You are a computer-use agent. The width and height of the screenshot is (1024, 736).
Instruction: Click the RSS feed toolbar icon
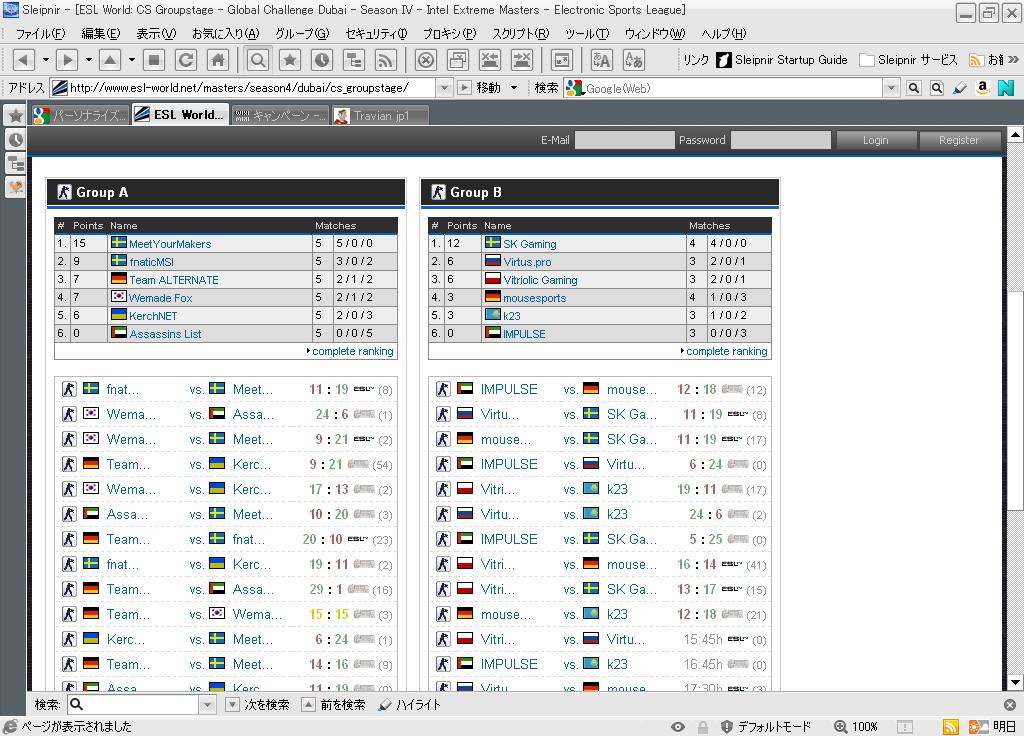[x=386, y=60]
